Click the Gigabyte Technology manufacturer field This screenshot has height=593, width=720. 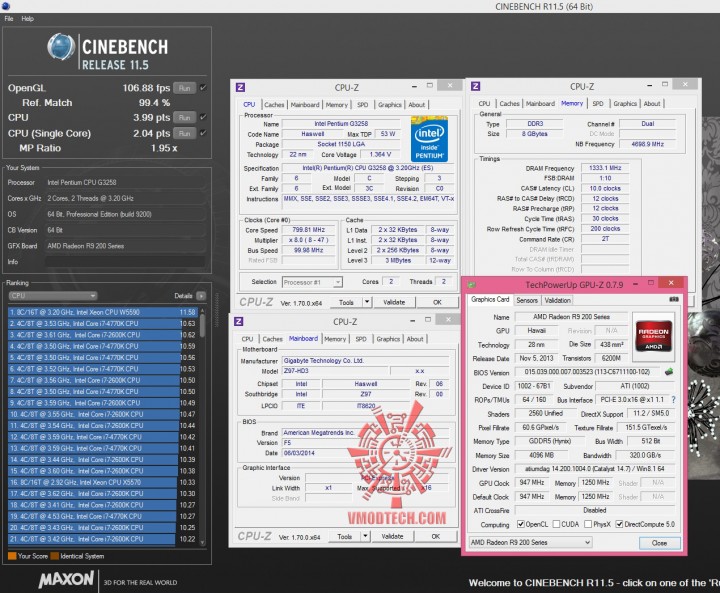366,361
